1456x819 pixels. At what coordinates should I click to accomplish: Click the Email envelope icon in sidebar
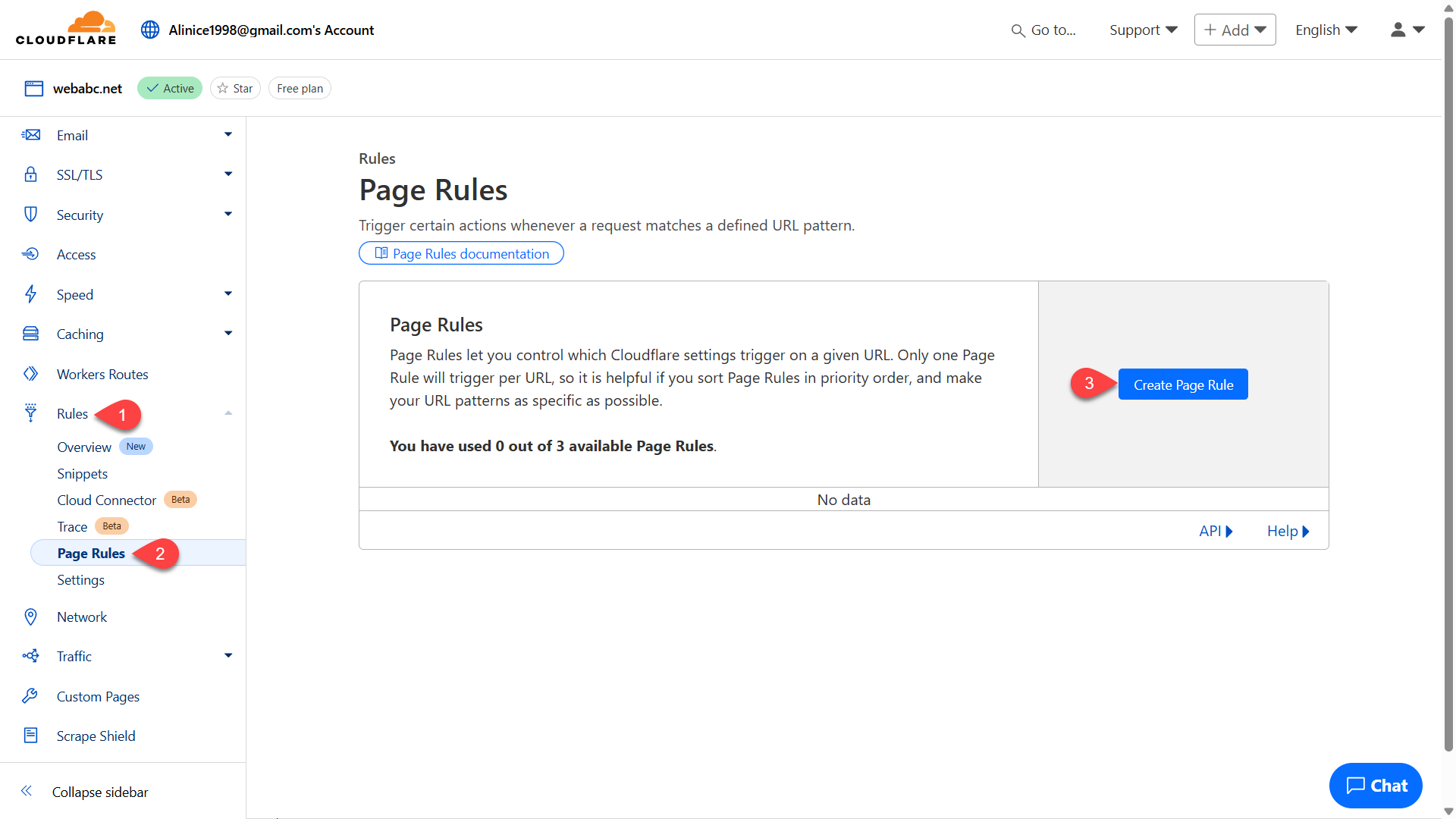(31, 135)
